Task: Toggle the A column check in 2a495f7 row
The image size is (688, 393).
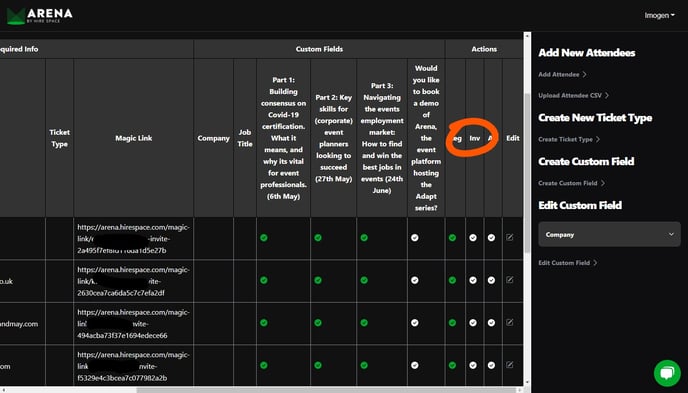Action: point(491,238)
